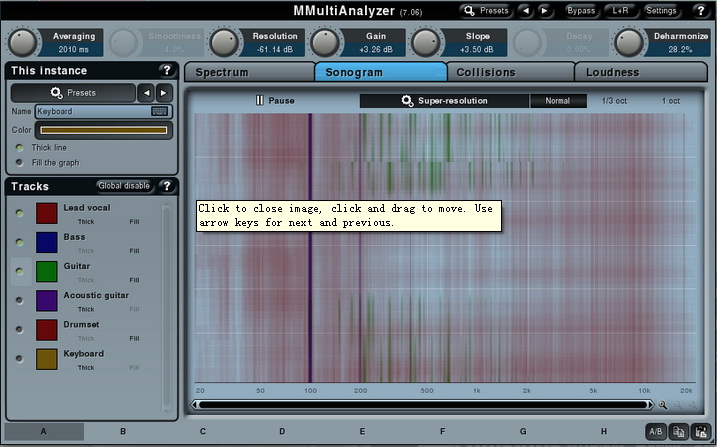Paste settings icon at bottom right
The width and height of the screenshot is (717, 447).
[x=700, y=431]
